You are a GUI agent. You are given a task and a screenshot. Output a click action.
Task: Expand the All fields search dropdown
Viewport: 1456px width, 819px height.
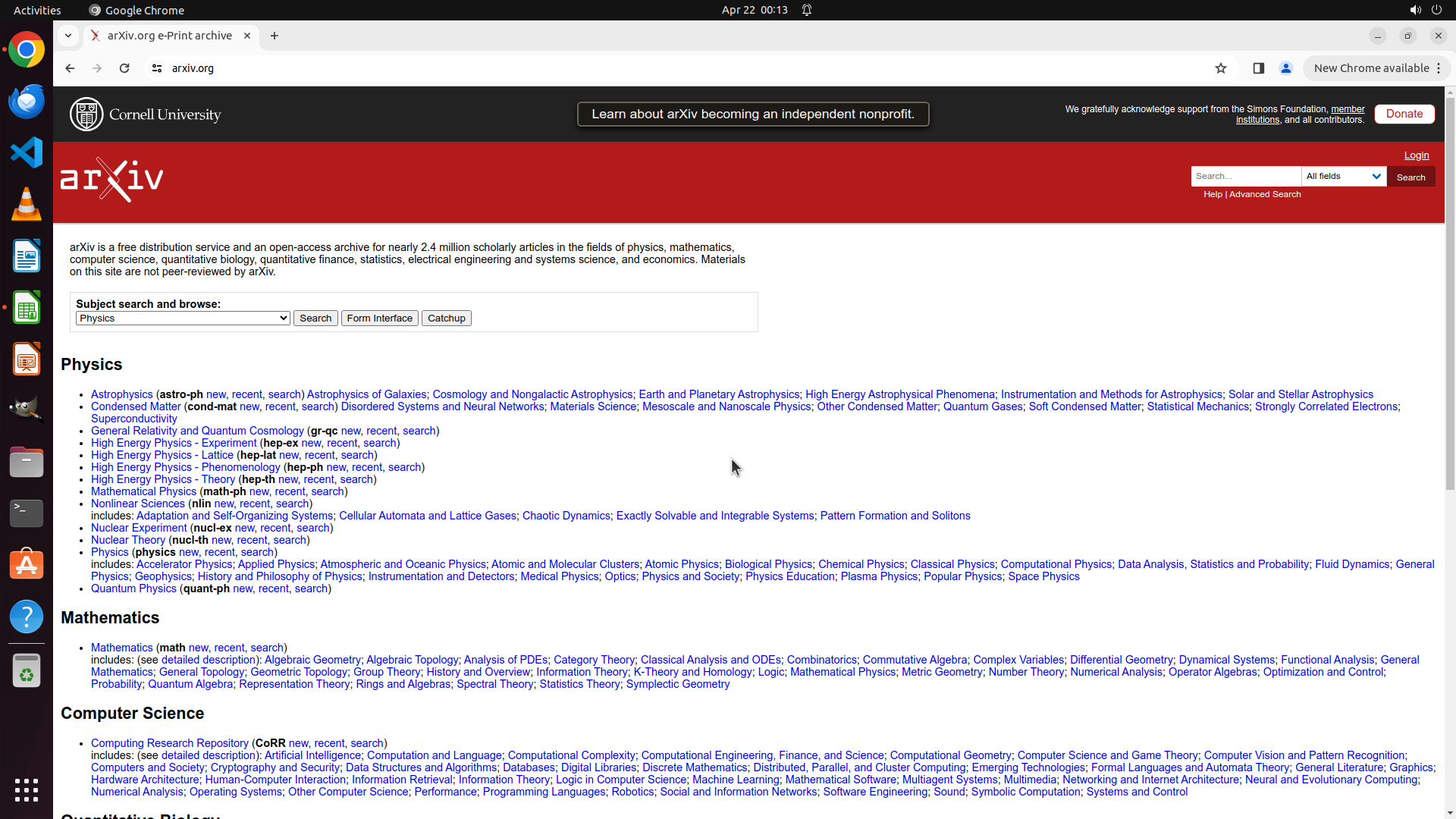click(x=1344, y=176)
